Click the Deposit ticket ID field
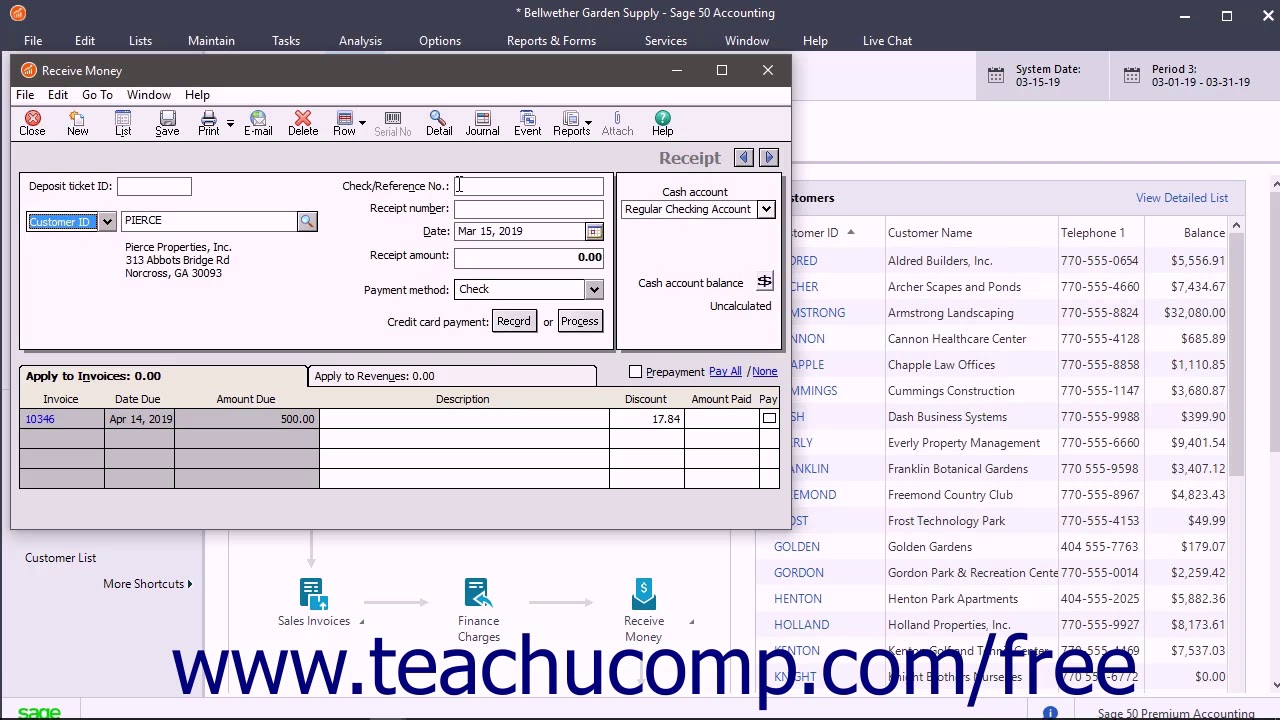Screen dimensions: 1280x720 coord(154,186)
